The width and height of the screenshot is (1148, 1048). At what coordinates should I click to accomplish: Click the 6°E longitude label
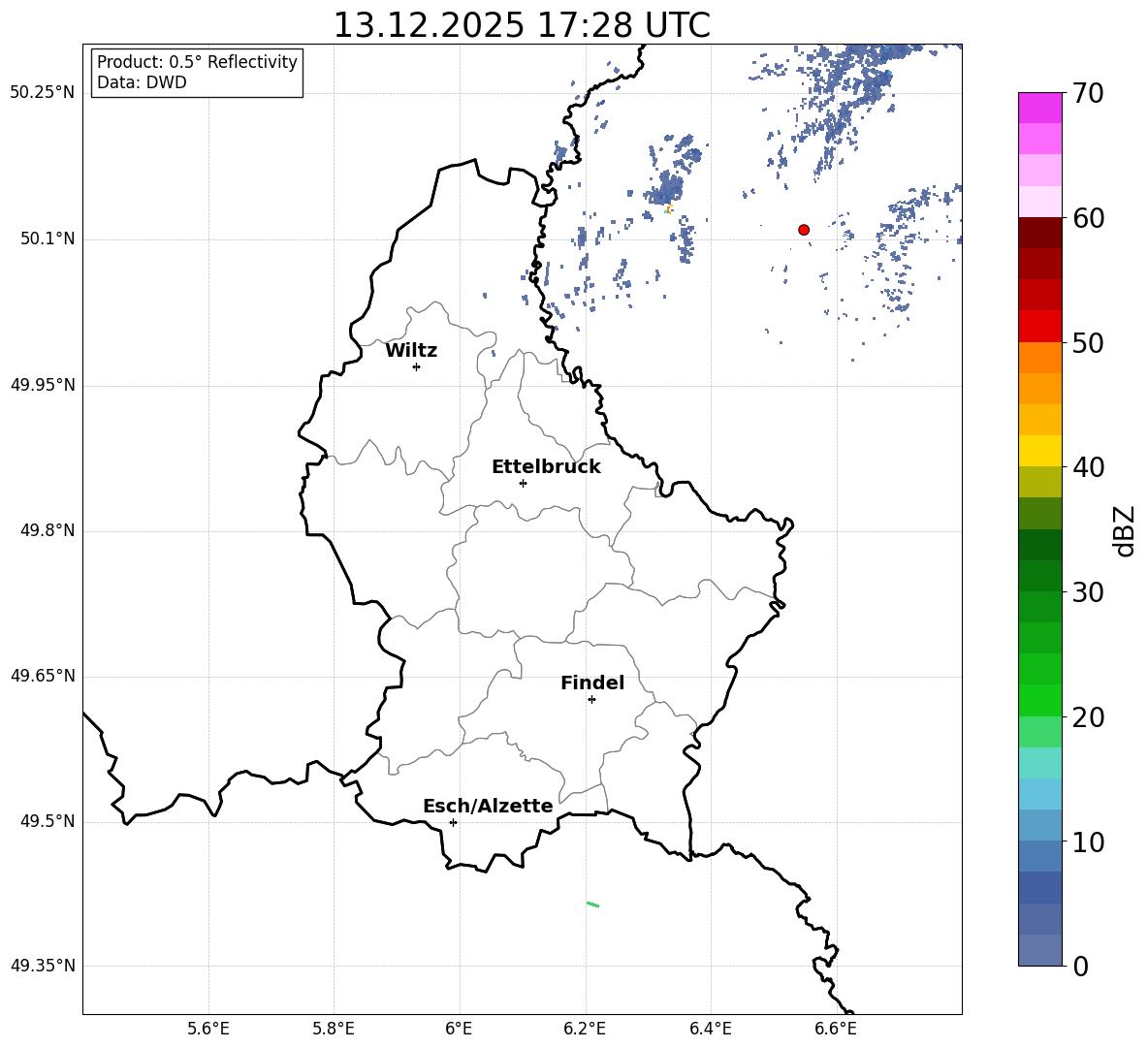point(459,1029)
